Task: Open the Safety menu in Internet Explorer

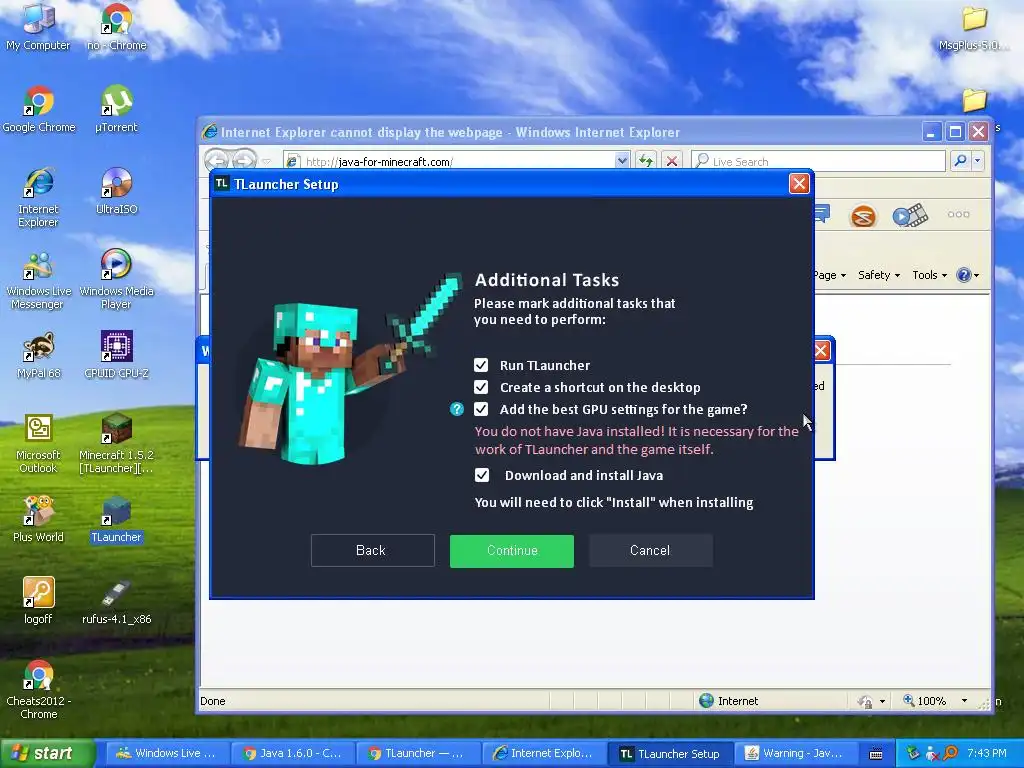Action: (878, 275)
